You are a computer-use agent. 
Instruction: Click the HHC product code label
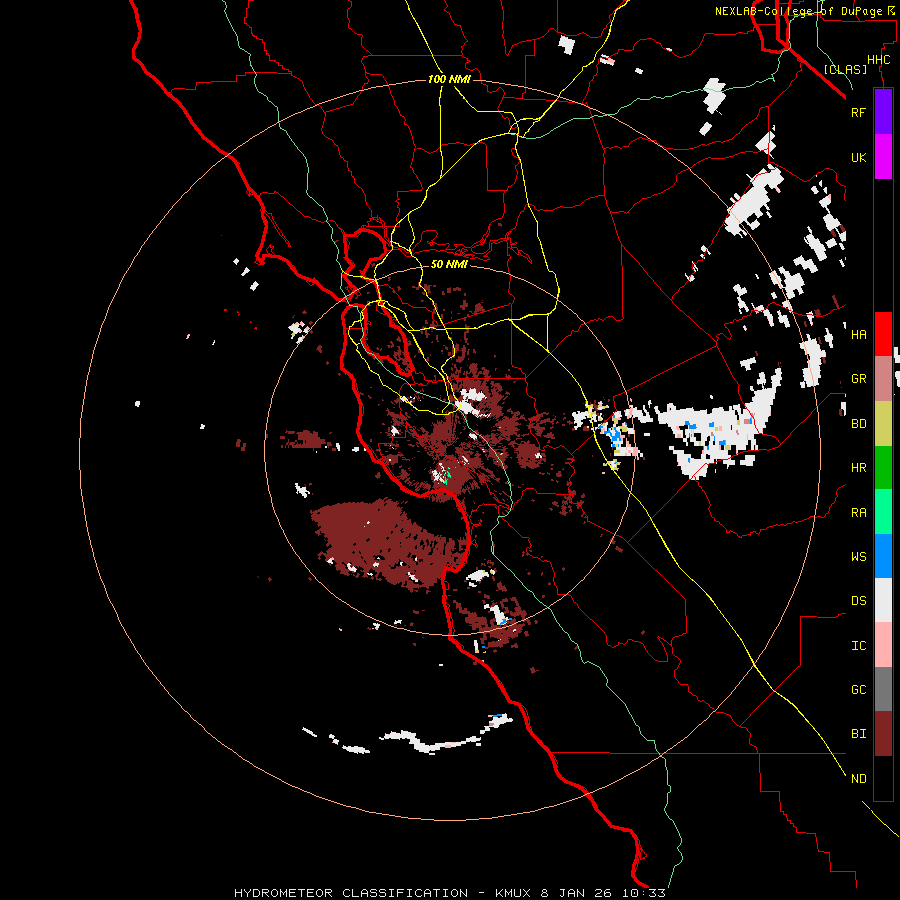[878, 60]
